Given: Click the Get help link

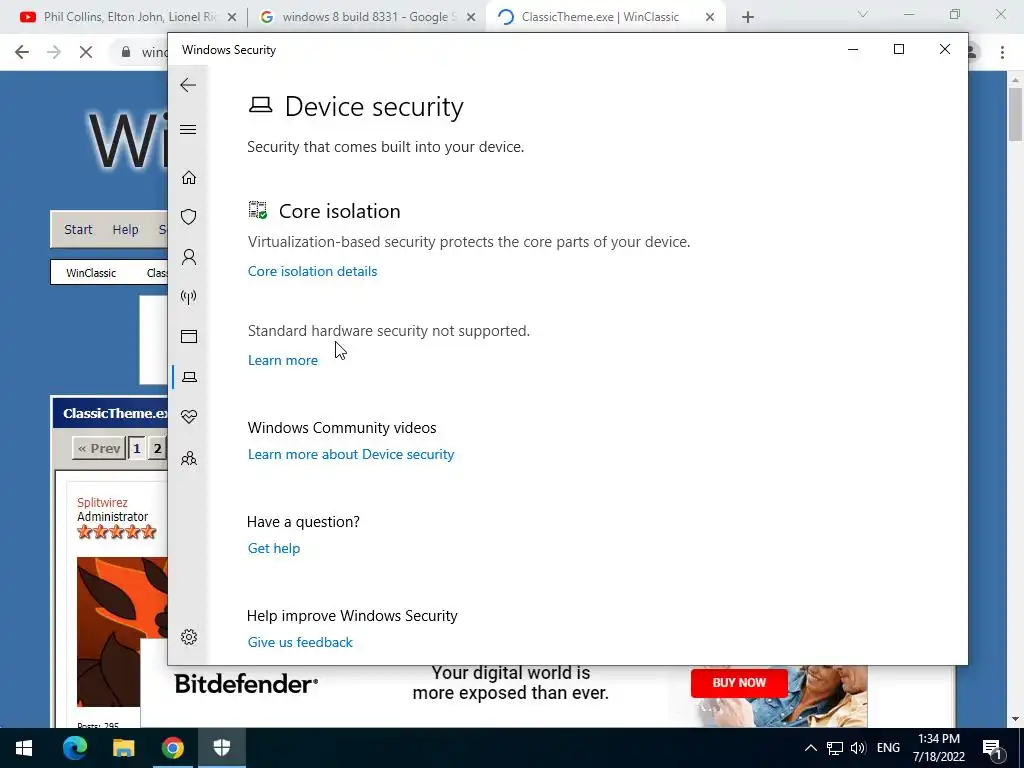Looking at the screenshot, I should pyautogui.click(x=274, y=548).
